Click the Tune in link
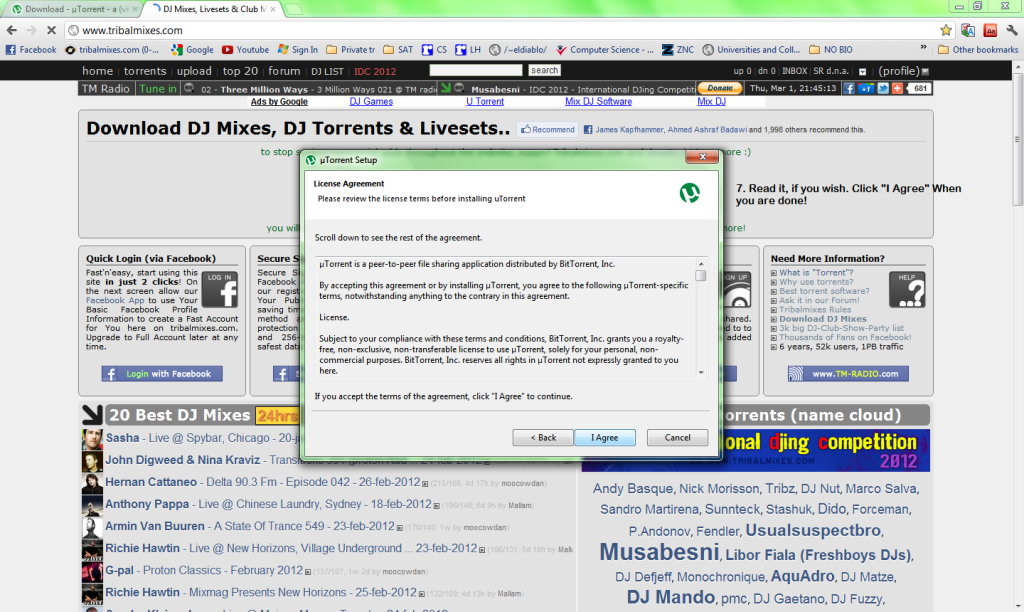Image resolution: width=1024 pixels, height=612 pixels. 157,89
